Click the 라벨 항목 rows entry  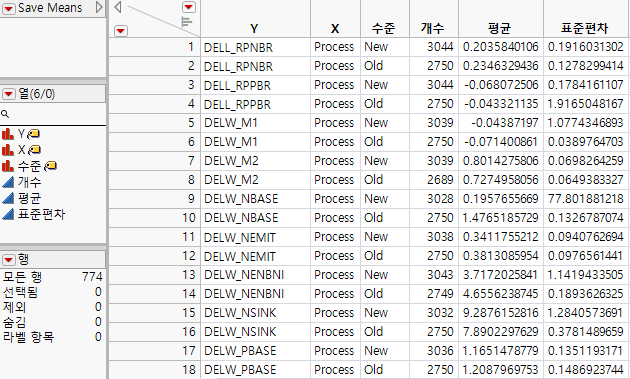(x=52, y=337)
